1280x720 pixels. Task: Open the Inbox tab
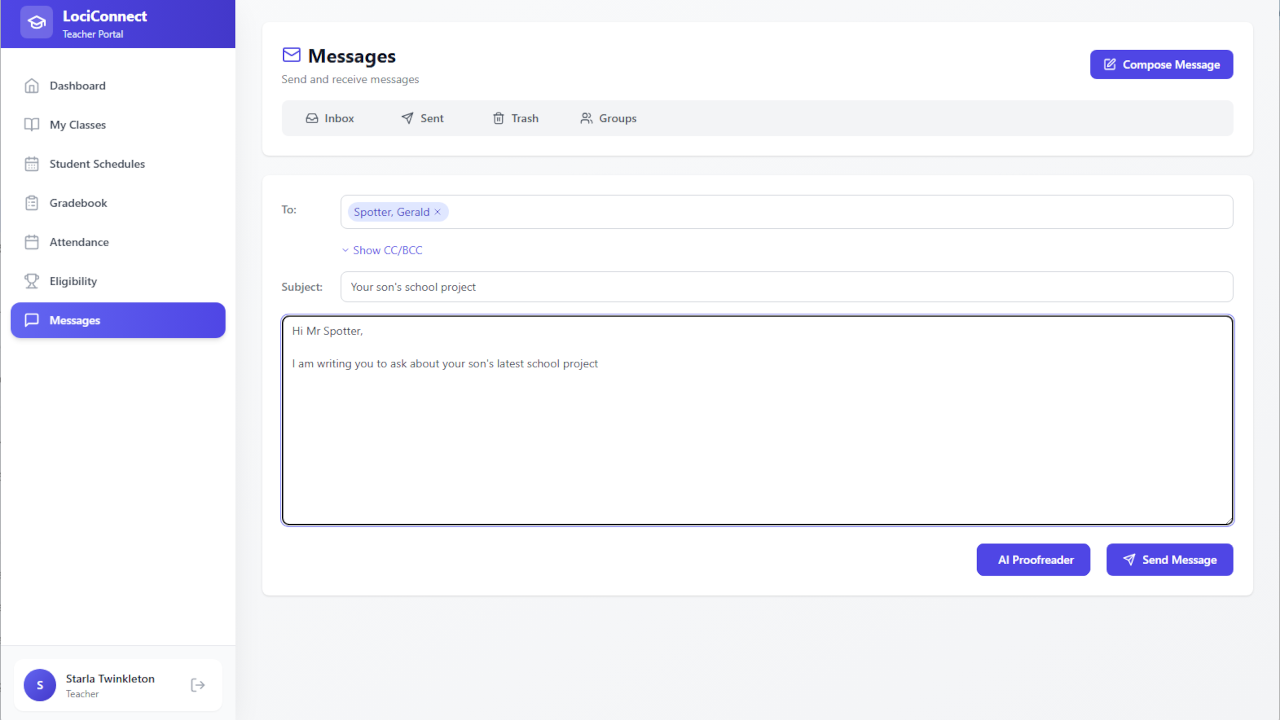pyautogui.click(x=330, y=118)
